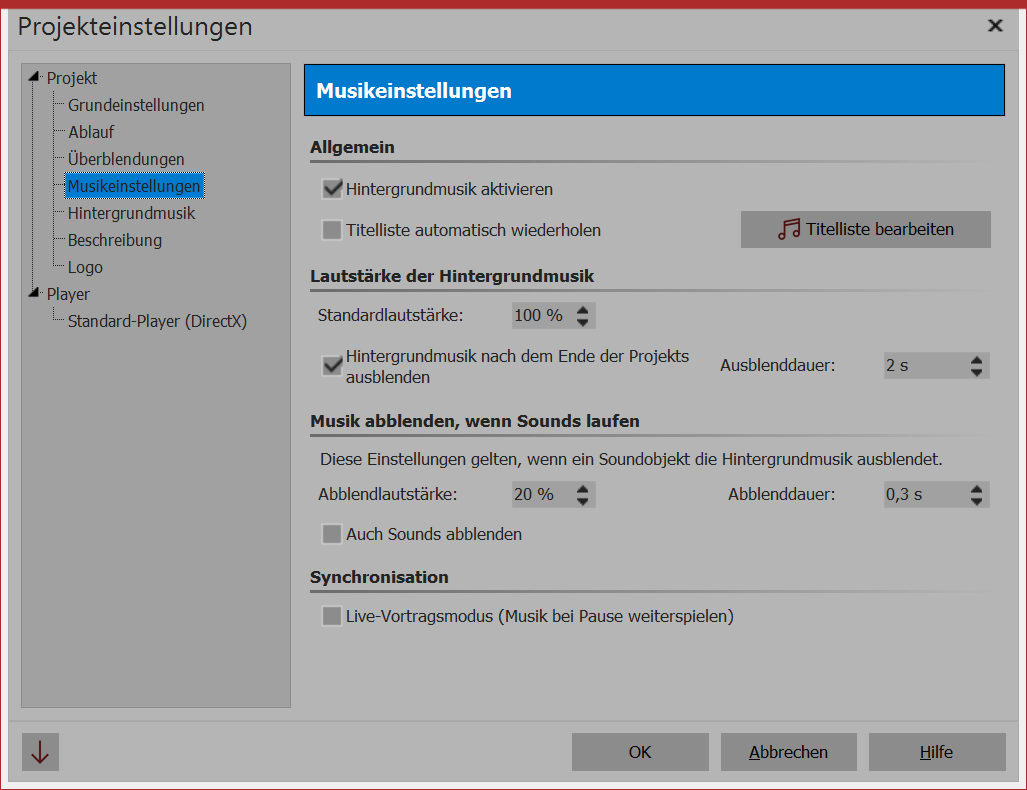1027x790 pixels.
Task: Decrease Ausblenddauer with down arrow
Action: click(x=977, y=372)
